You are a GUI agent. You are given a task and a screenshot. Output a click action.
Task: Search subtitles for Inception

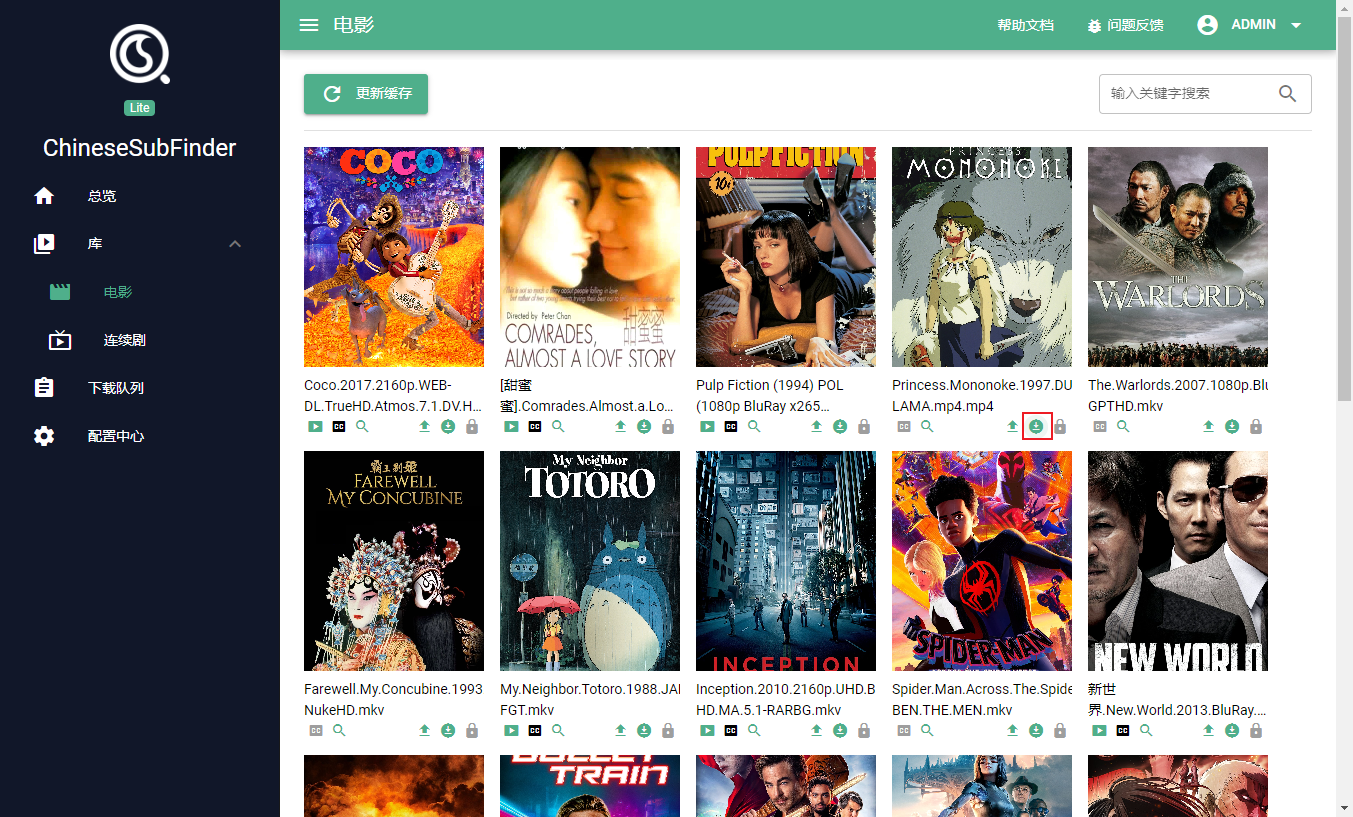(x=755, y=730)
